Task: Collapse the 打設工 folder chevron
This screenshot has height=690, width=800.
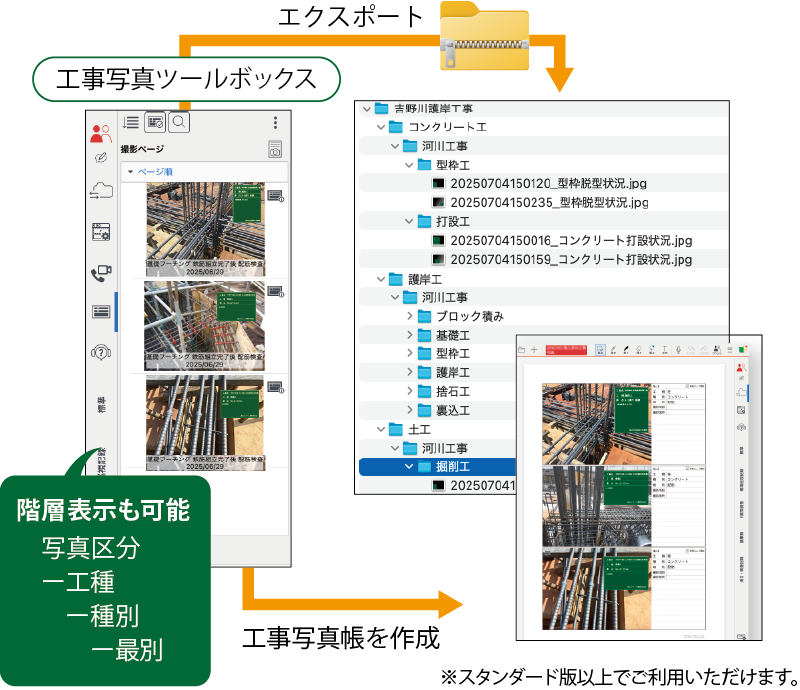Action: [x=409, y=221]
